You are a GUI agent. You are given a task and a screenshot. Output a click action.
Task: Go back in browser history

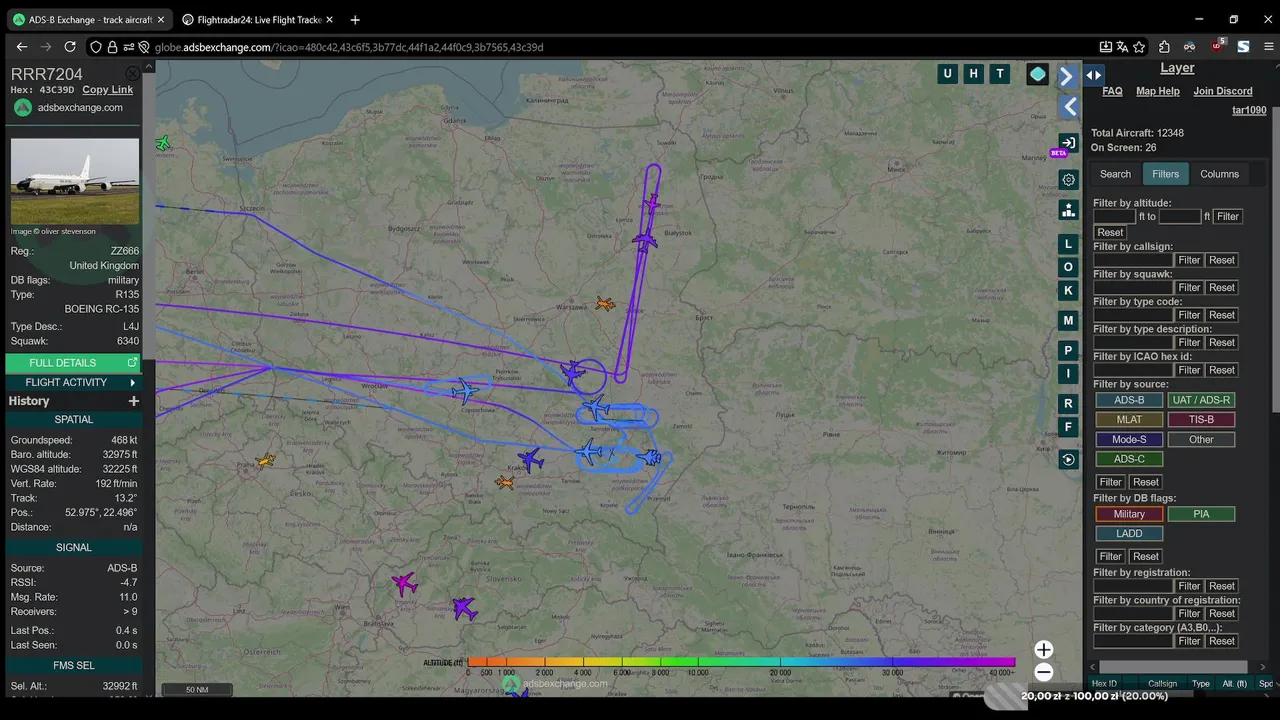point(22,47)
